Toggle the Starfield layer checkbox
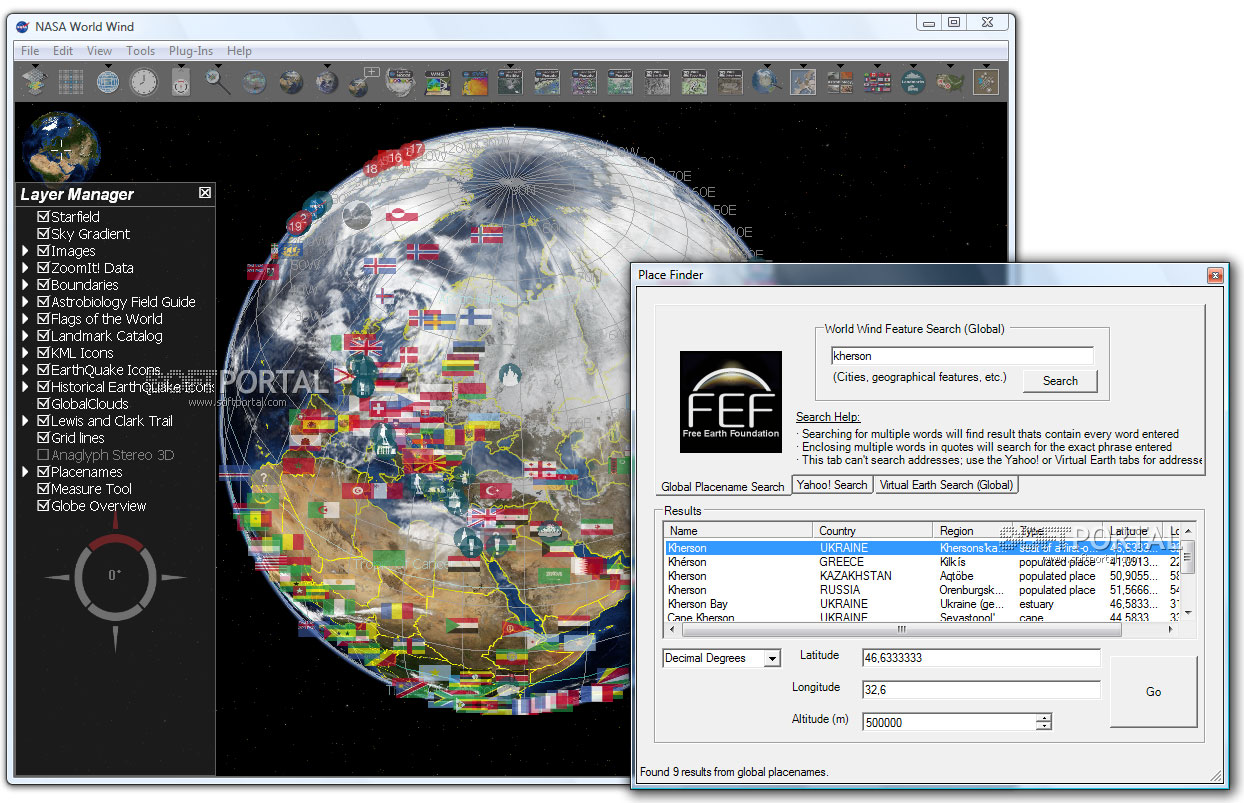Viewport: 1244px width, 803px height. [x=43, y=217]
